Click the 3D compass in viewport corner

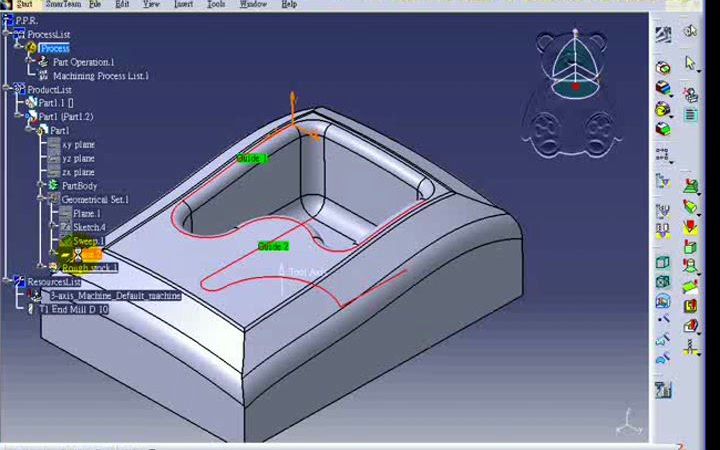click(x=576, y=65)
